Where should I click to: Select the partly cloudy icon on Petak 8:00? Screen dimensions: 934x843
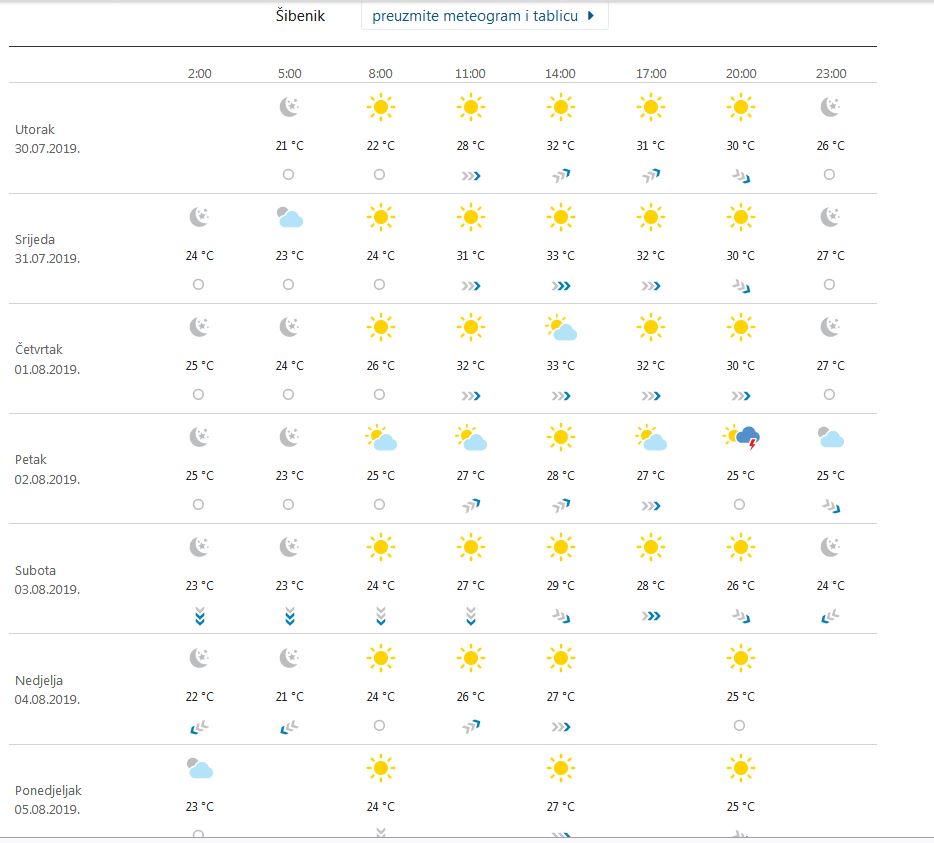pyautogui.click(x=380, y=437)
